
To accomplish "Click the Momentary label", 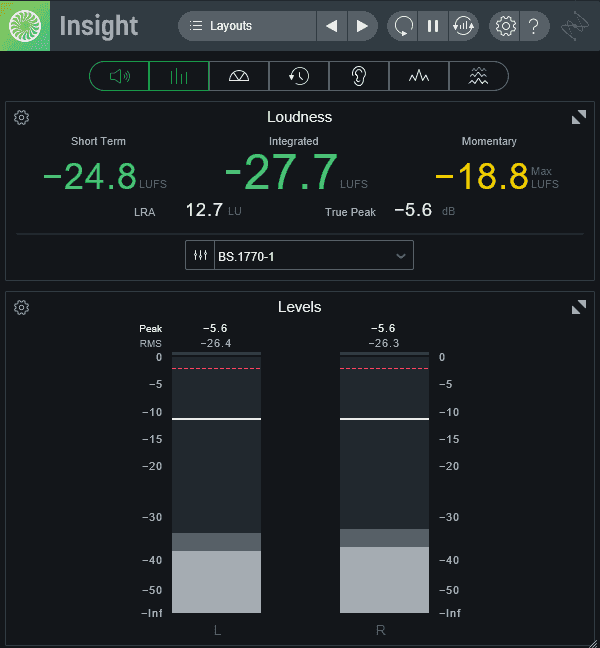I will point(489,141).
